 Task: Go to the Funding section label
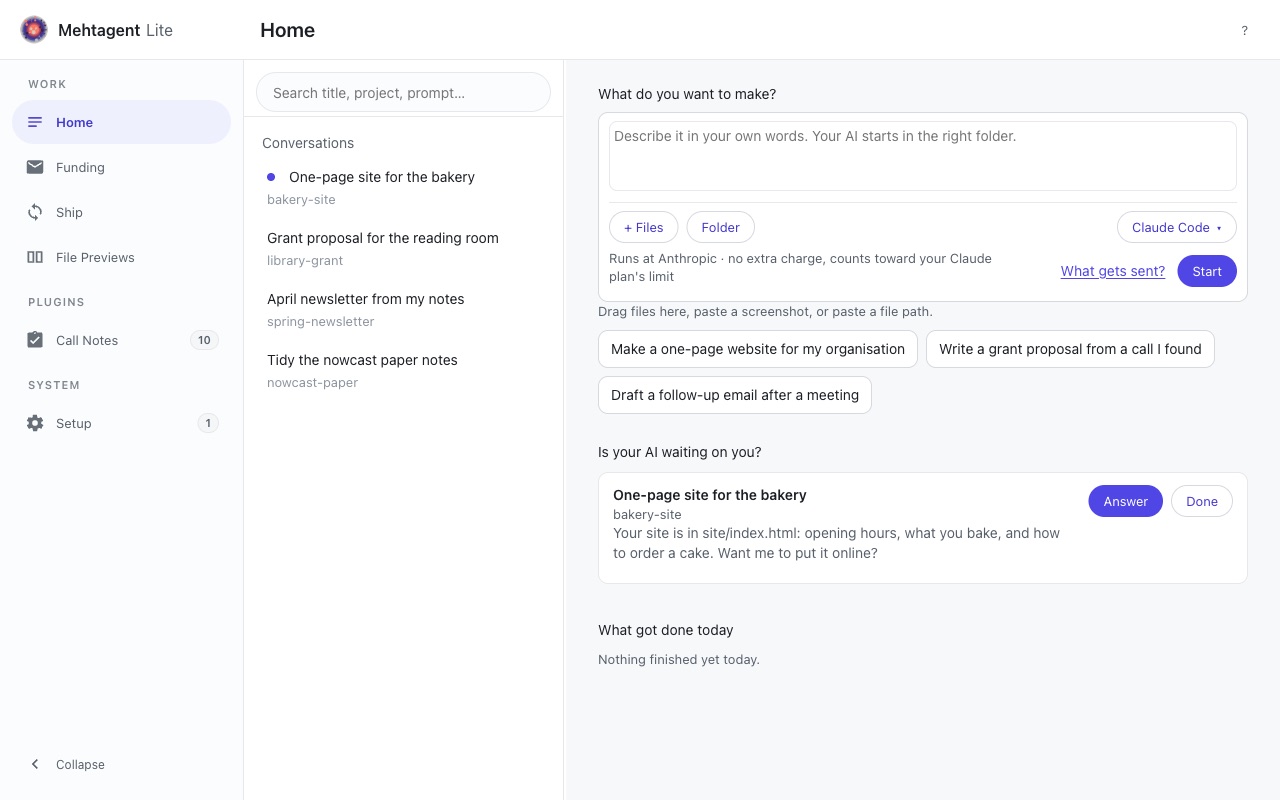point(80,167)
